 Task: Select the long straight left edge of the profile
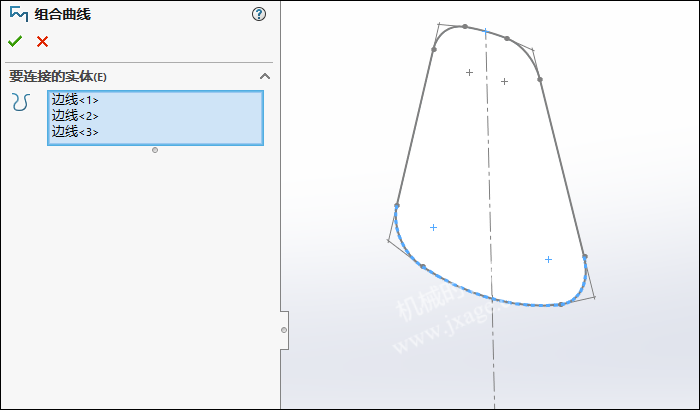(x=415, y=127)
